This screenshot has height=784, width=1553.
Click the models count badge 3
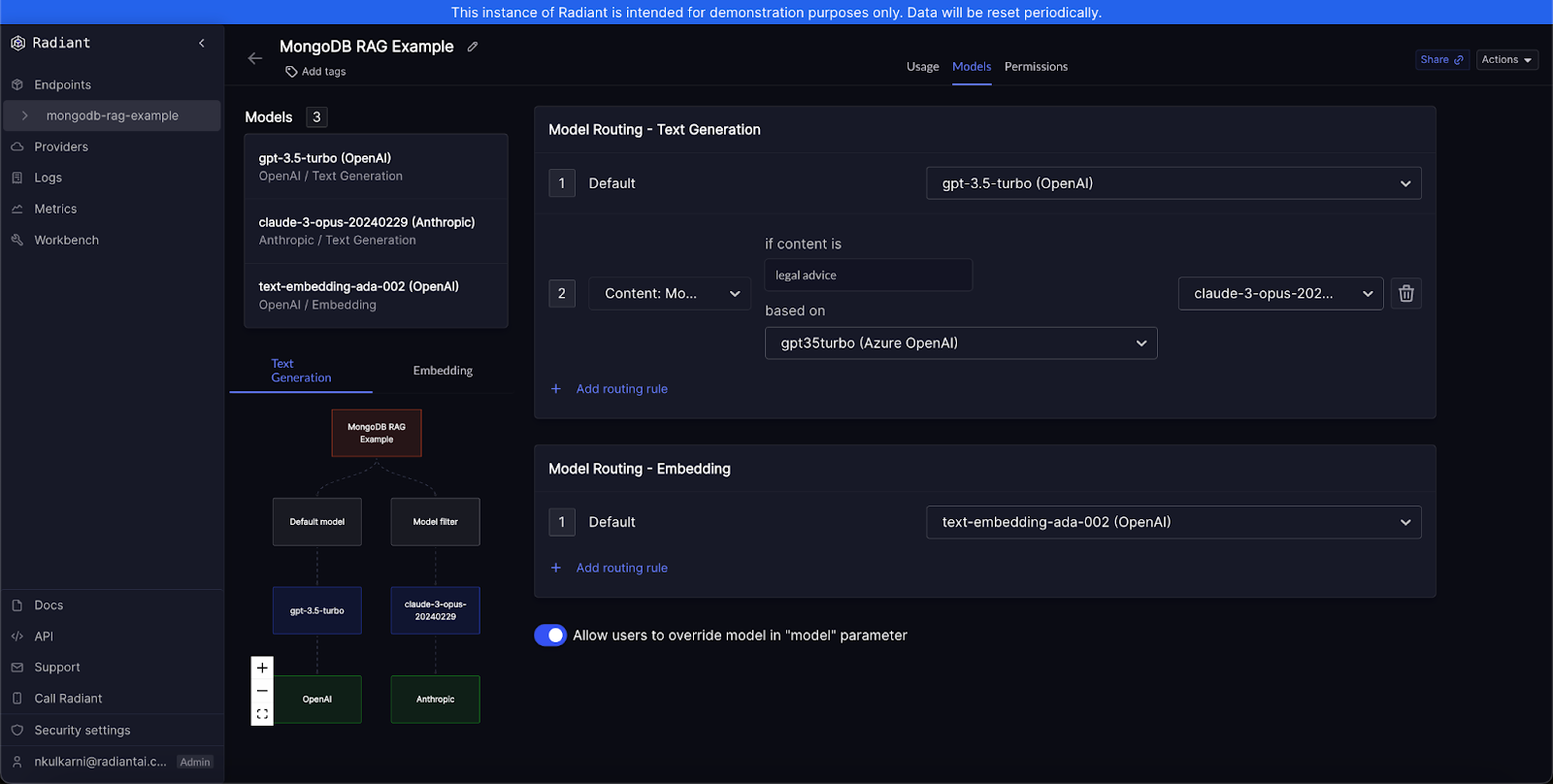(x=316, y=117)
